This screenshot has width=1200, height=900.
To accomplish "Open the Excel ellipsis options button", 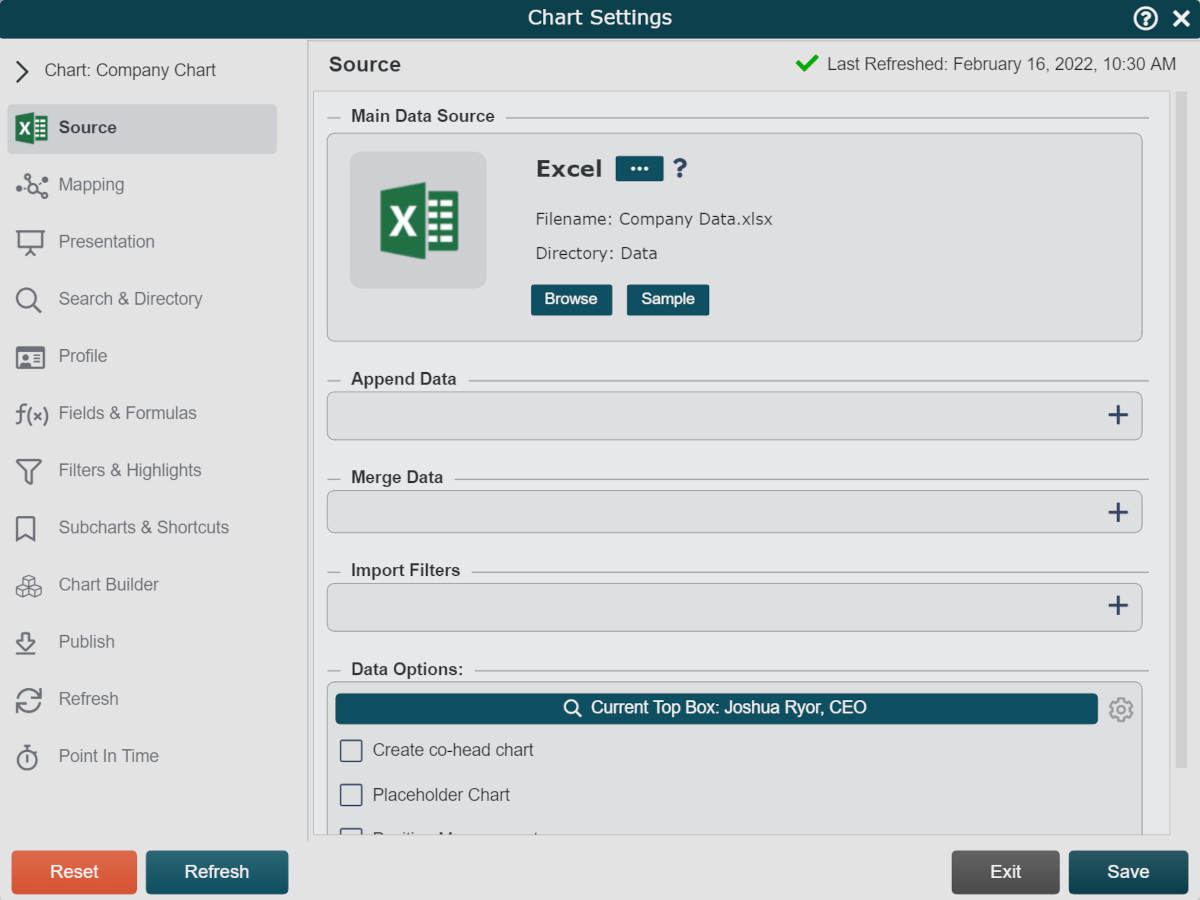I will pyautogui.click(x=639, y=168).
